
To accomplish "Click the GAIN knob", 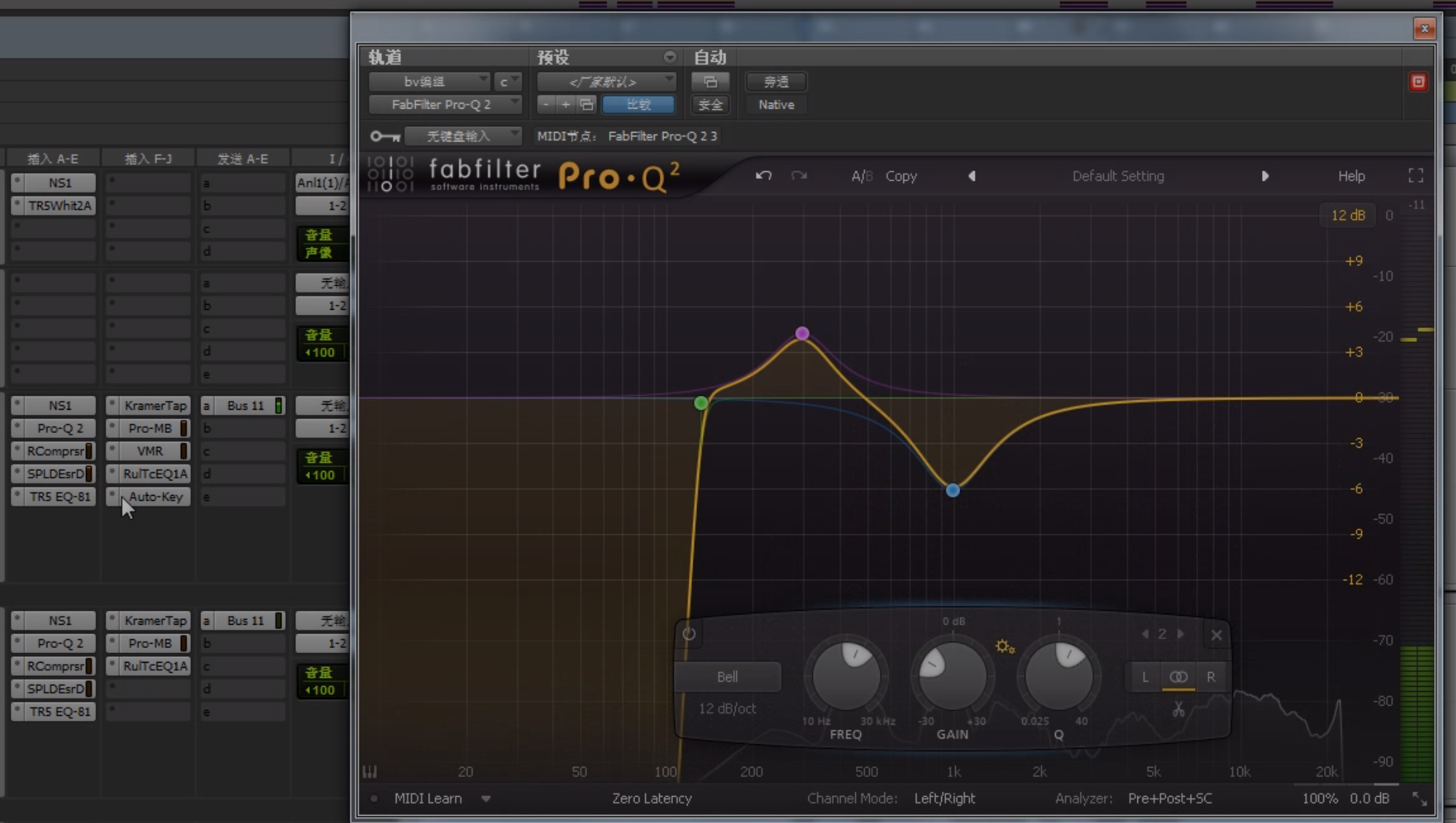I will (x=951, y=676).
